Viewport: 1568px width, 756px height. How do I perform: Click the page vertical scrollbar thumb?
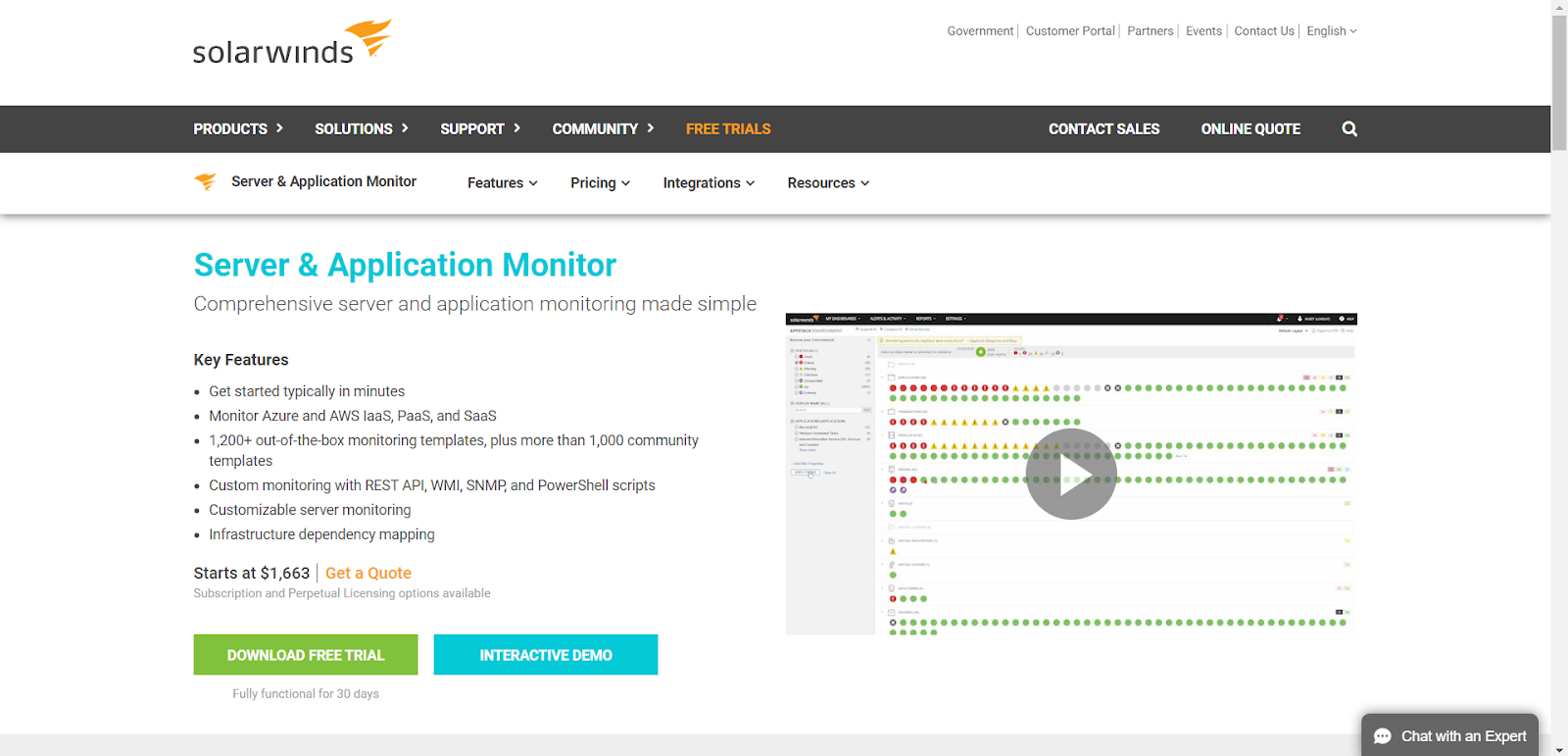[1559, 83]
